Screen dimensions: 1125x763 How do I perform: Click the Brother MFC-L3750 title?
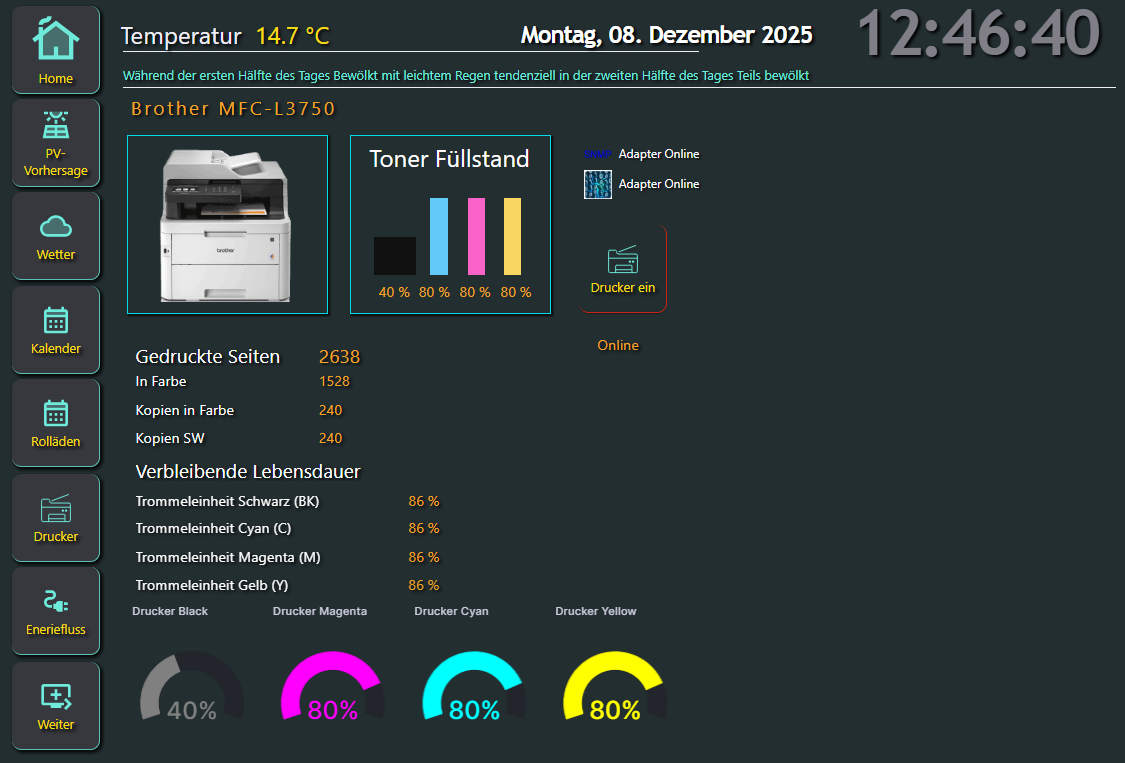click(x=233, y=108)
